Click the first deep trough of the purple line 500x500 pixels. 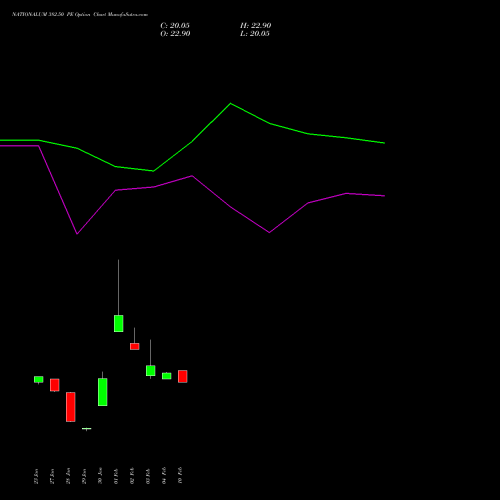pyautogui.click(x=77, y=233)
